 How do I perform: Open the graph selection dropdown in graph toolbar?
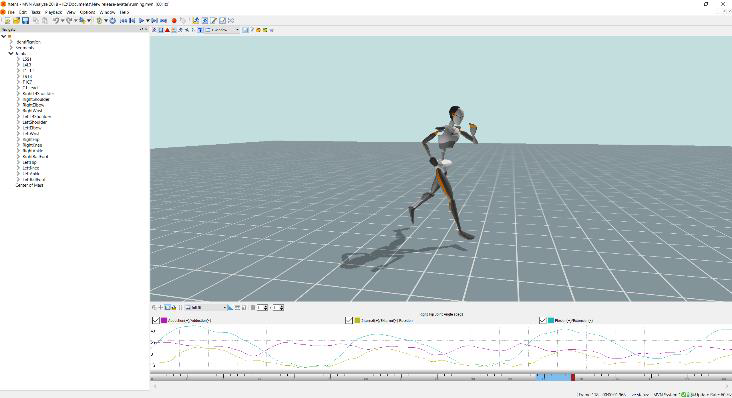point(205,307)
